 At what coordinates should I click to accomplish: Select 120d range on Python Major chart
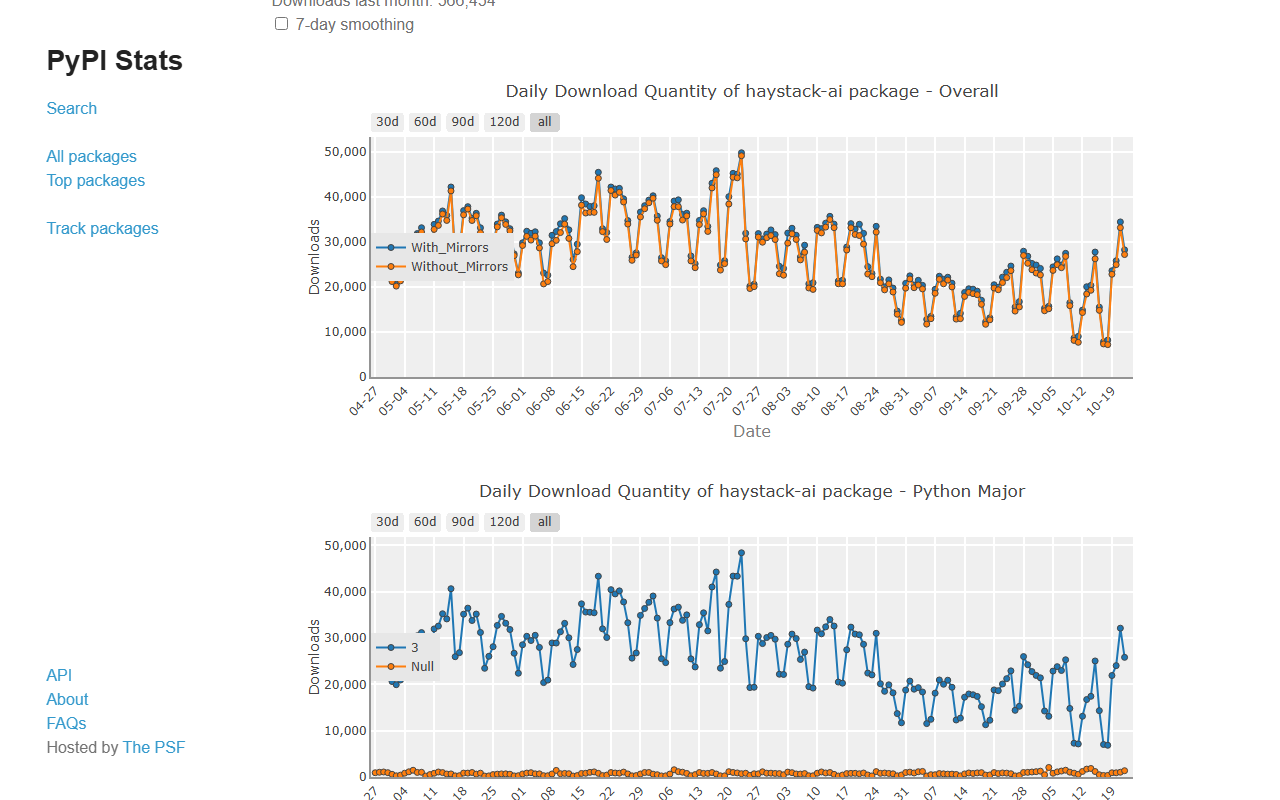pyautogui.click(x=504, y=522)
